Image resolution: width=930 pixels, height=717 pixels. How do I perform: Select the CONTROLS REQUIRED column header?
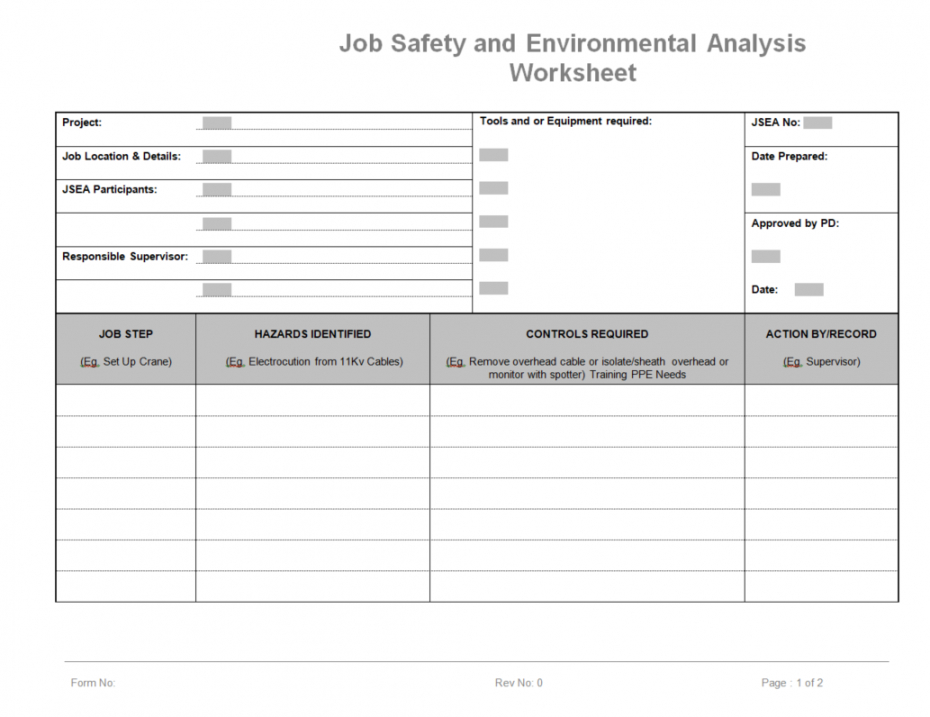[587, 334]
